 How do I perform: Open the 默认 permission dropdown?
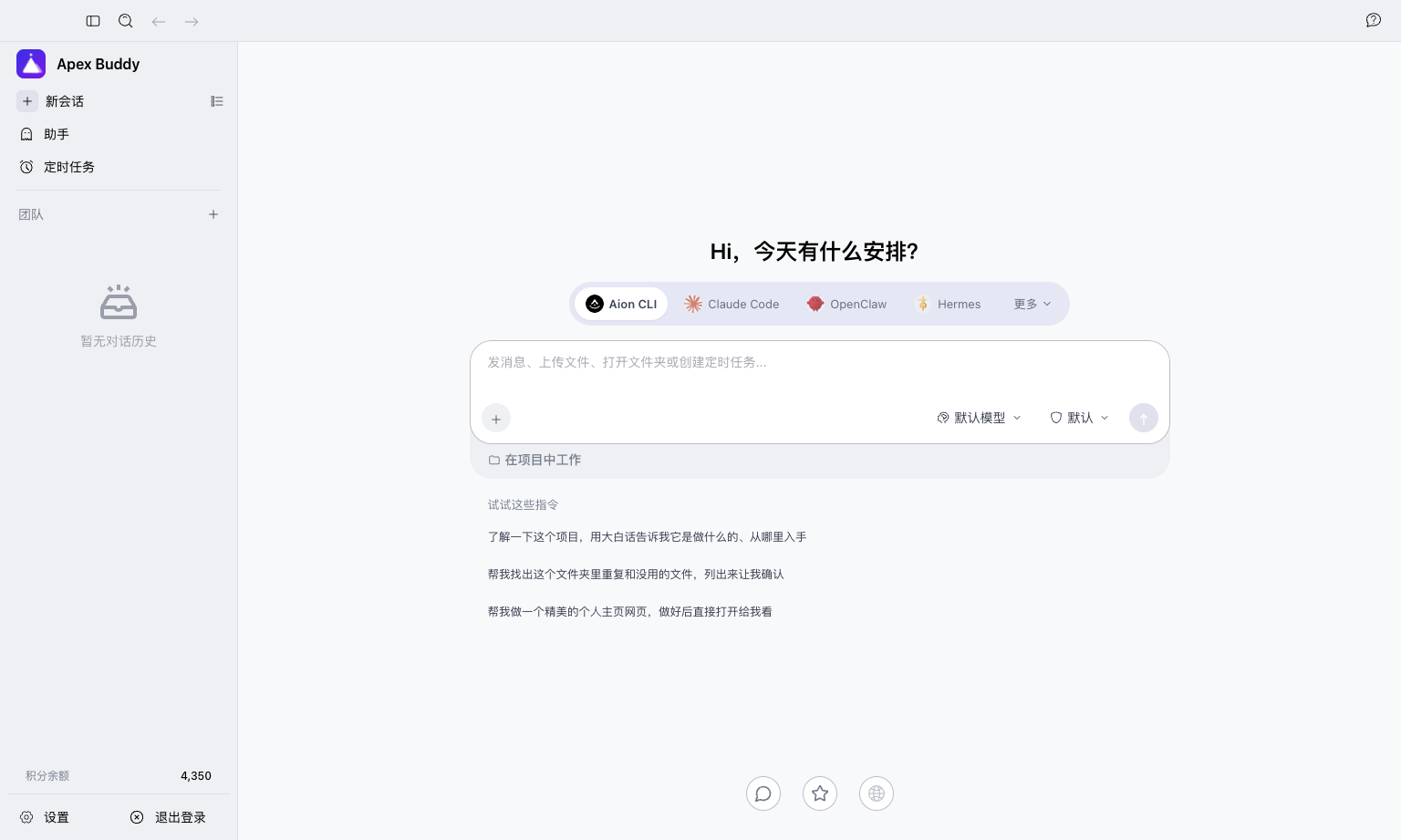(1079, 418)
